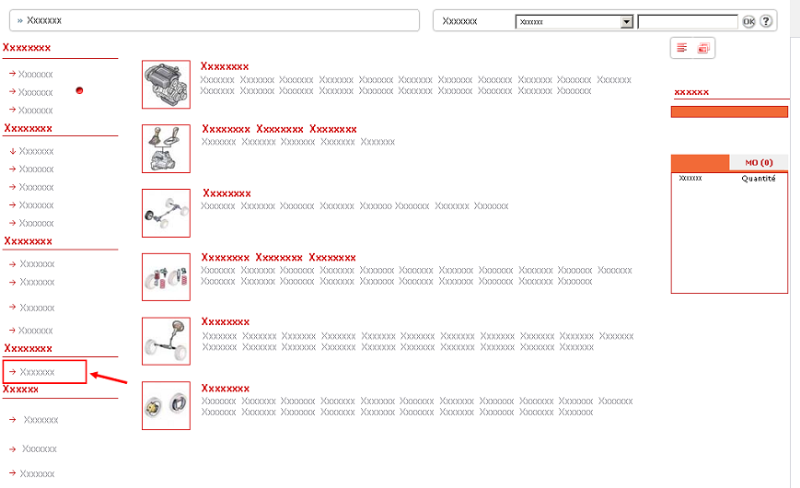Click the heading beside the steering thumbnail
800x488 pixels.
pos(225,322)
